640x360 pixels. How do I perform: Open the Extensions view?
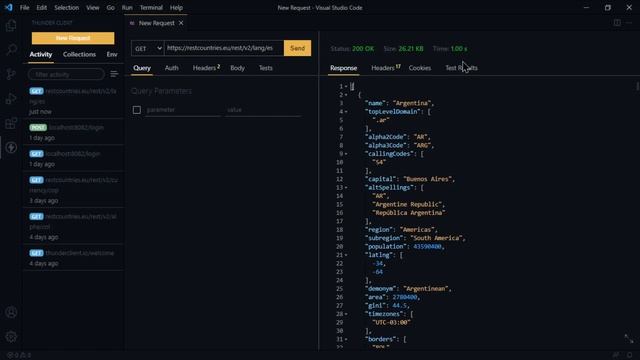(x=11, y=123)
